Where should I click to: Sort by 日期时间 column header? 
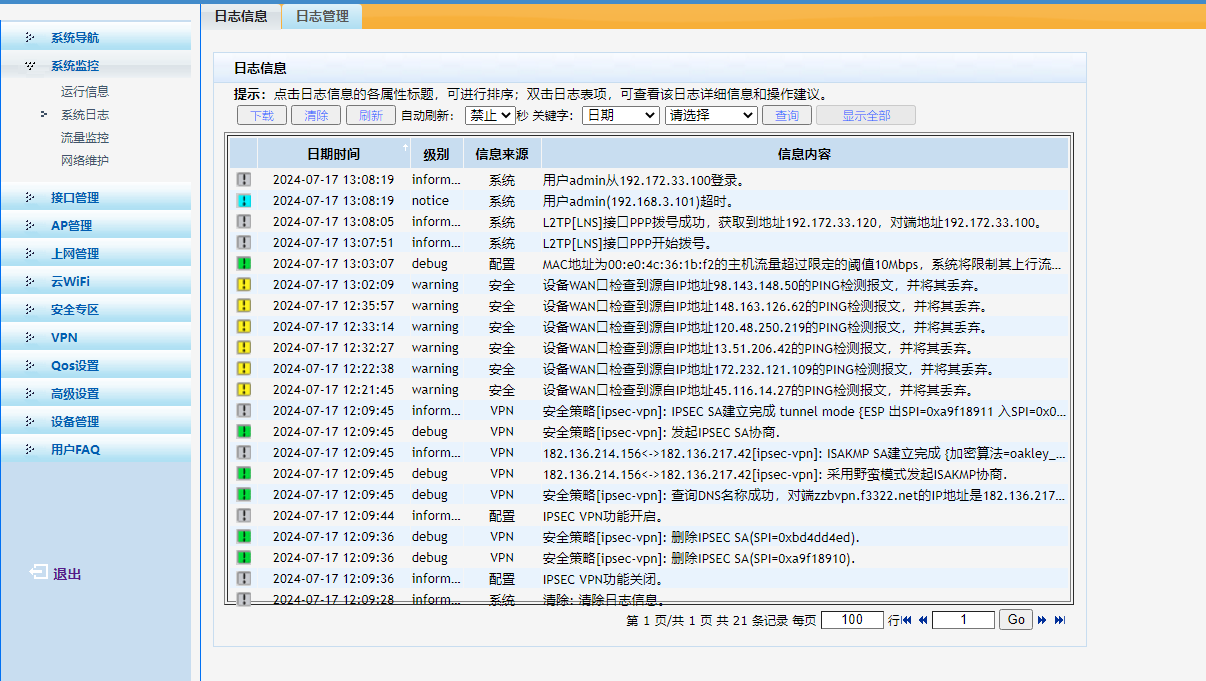coord(333,154)
